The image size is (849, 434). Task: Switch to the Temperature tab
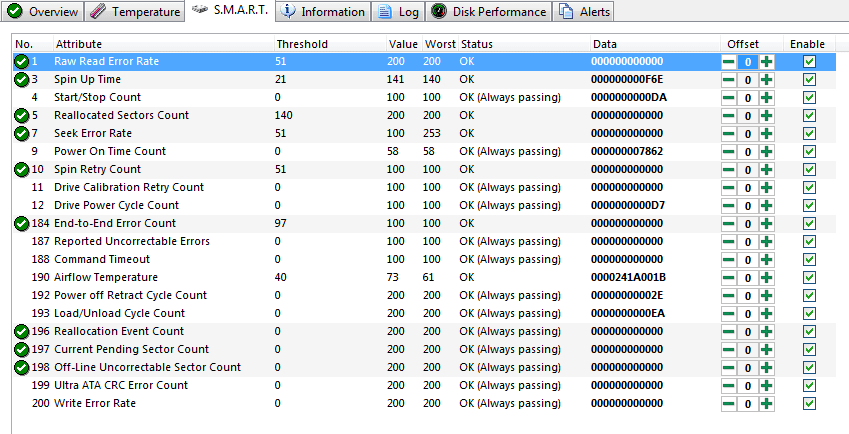click(134, 12)
